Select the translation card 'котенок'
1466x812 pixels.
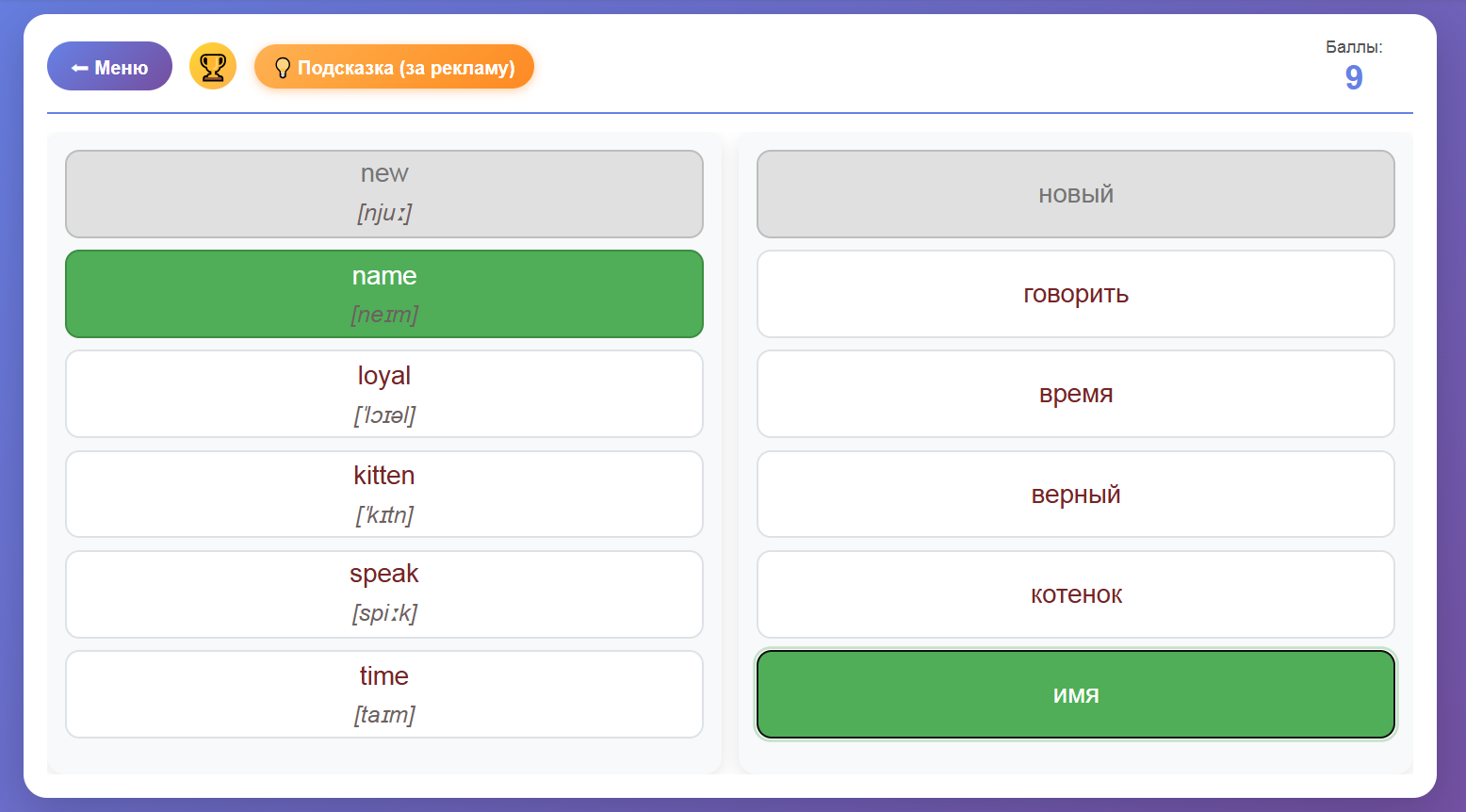1075,594
